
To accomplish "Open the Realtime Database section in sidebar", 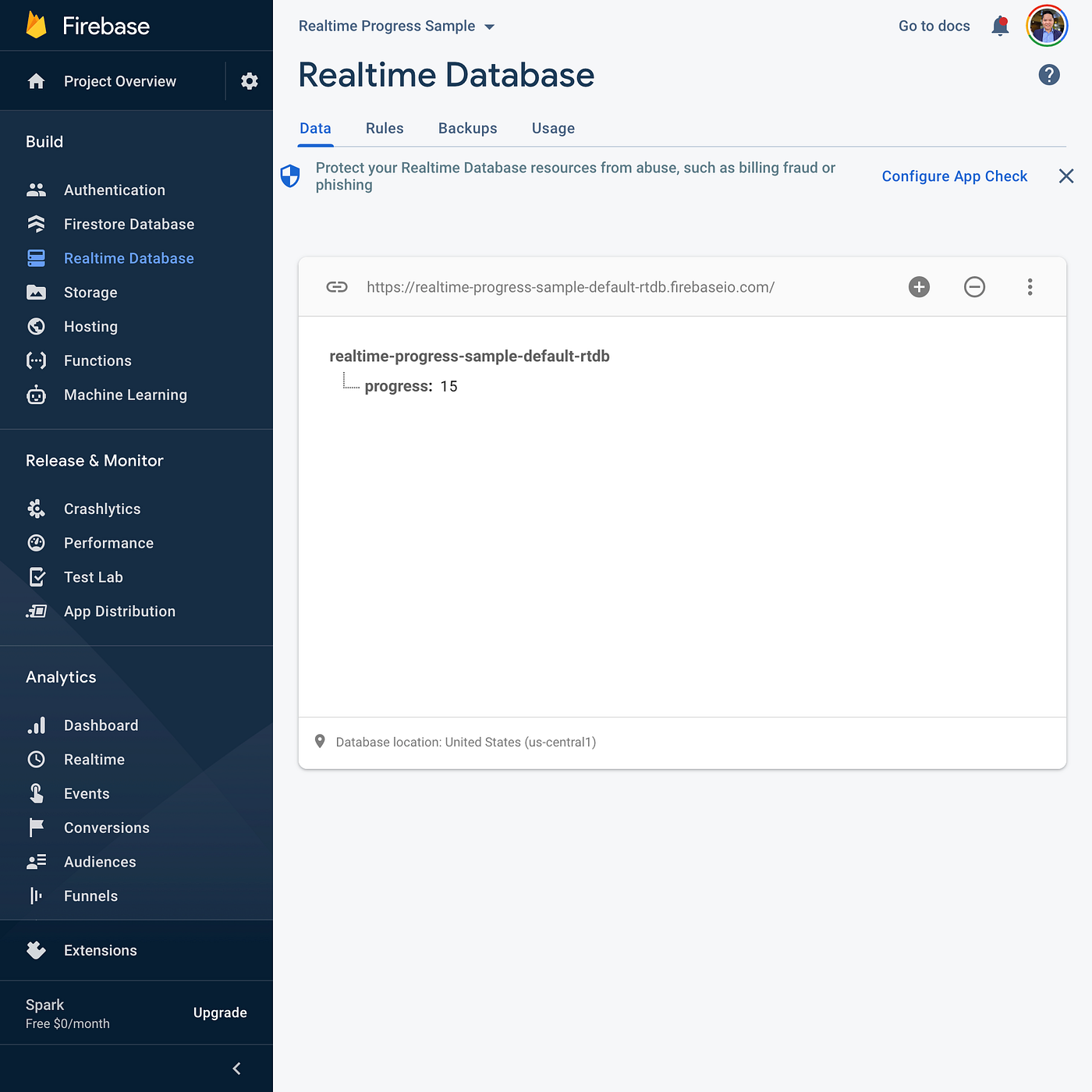I will tap(129, 257).
